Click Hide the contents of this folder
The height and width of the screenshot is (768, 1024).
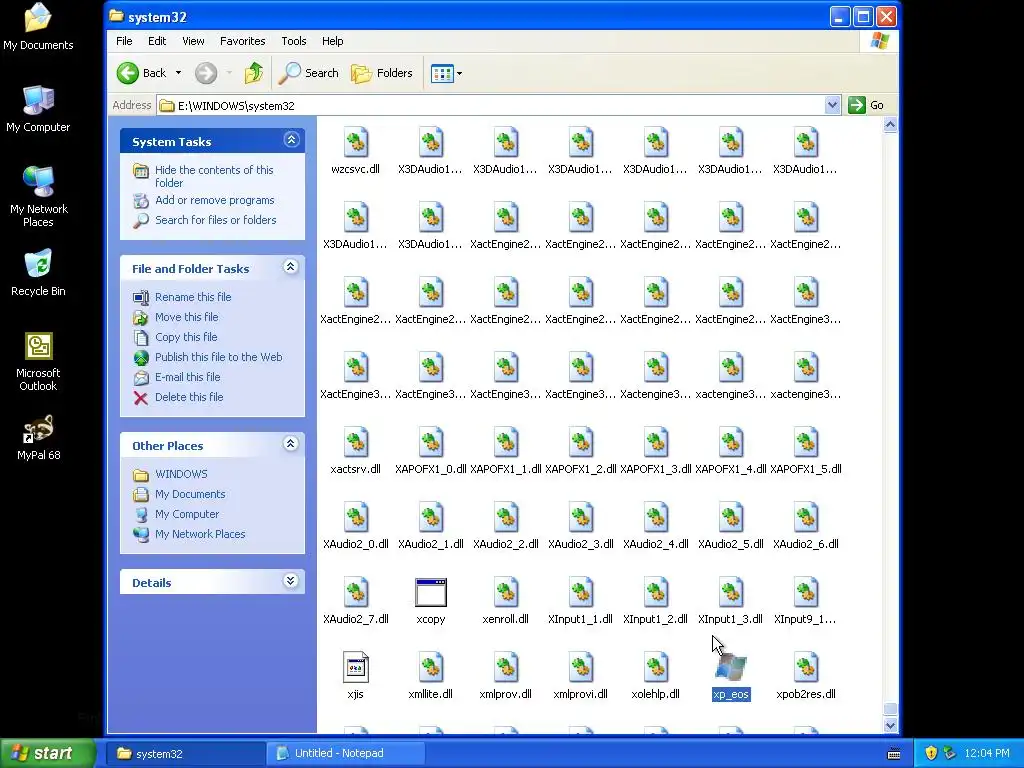pyautogui.click(x=214, y=176)
